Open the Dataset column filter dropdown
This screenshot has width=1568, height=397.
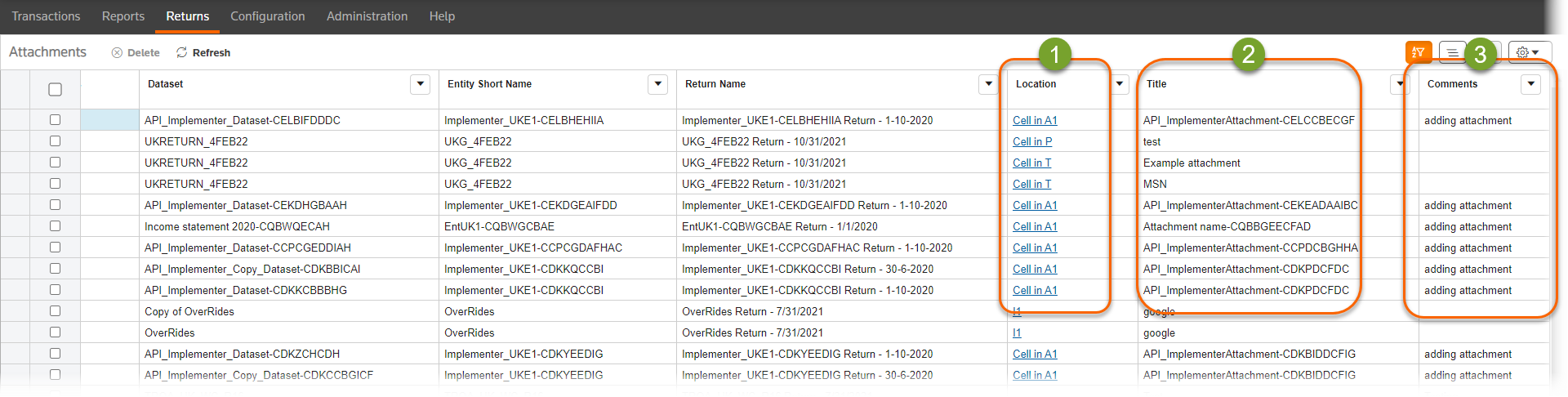420,84
